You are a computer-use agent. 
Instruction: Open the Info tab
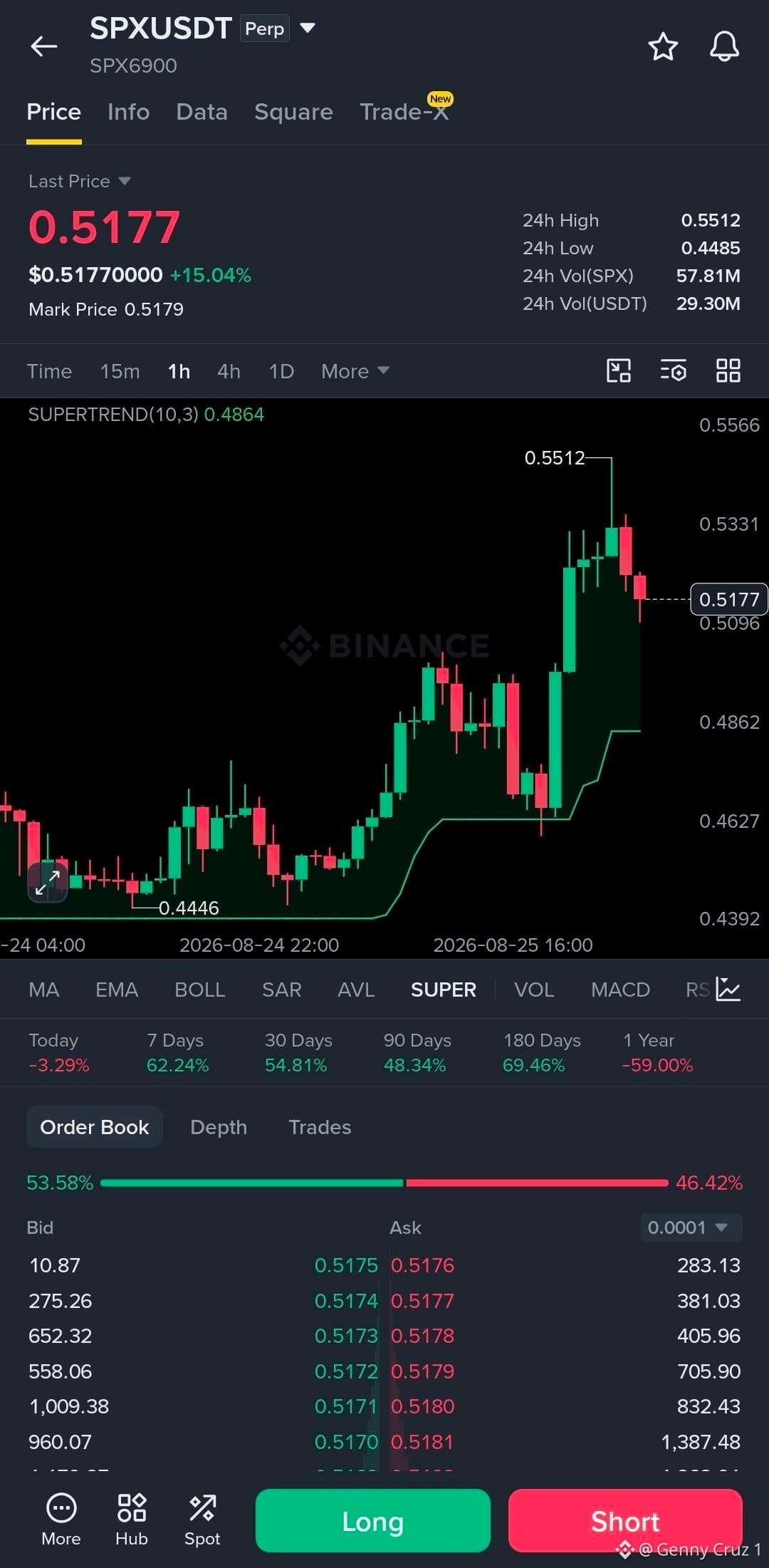point(128,112)
